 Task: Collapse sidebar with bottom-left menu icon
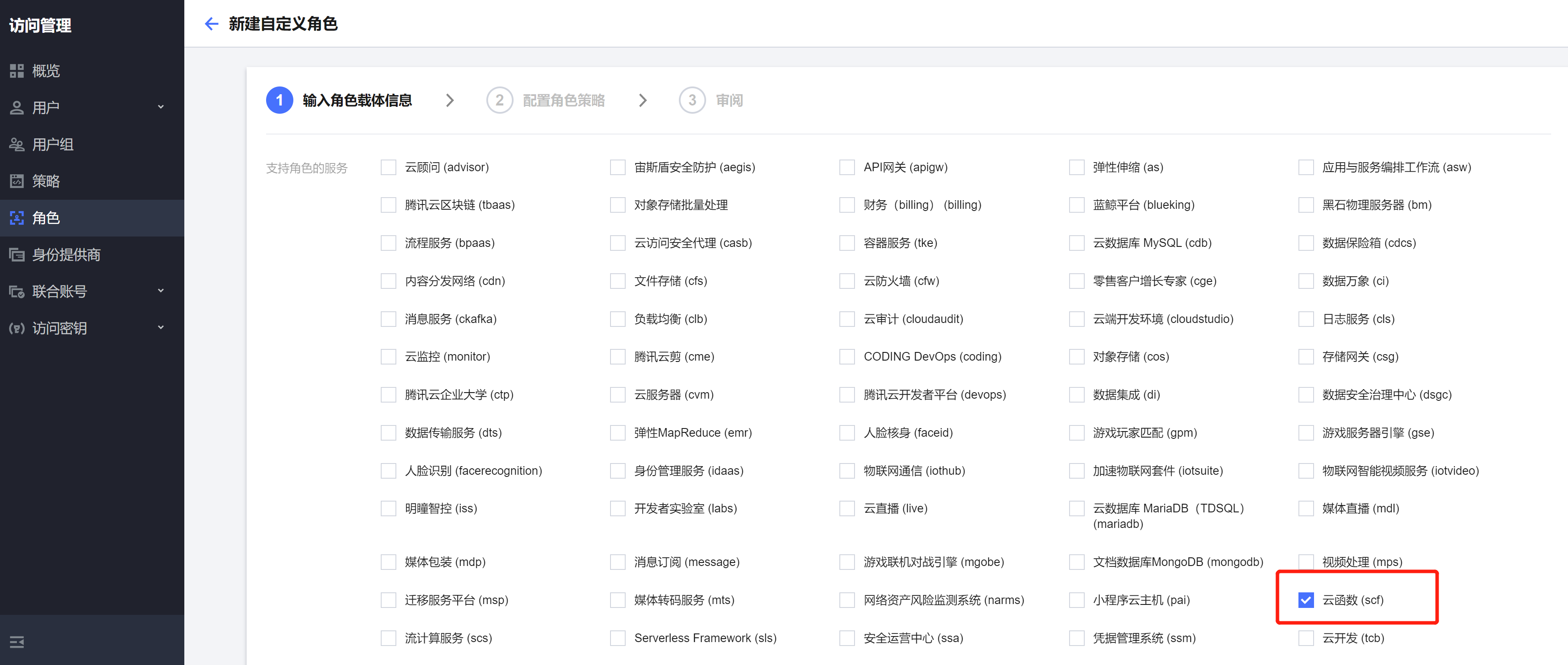click(16, 642)
